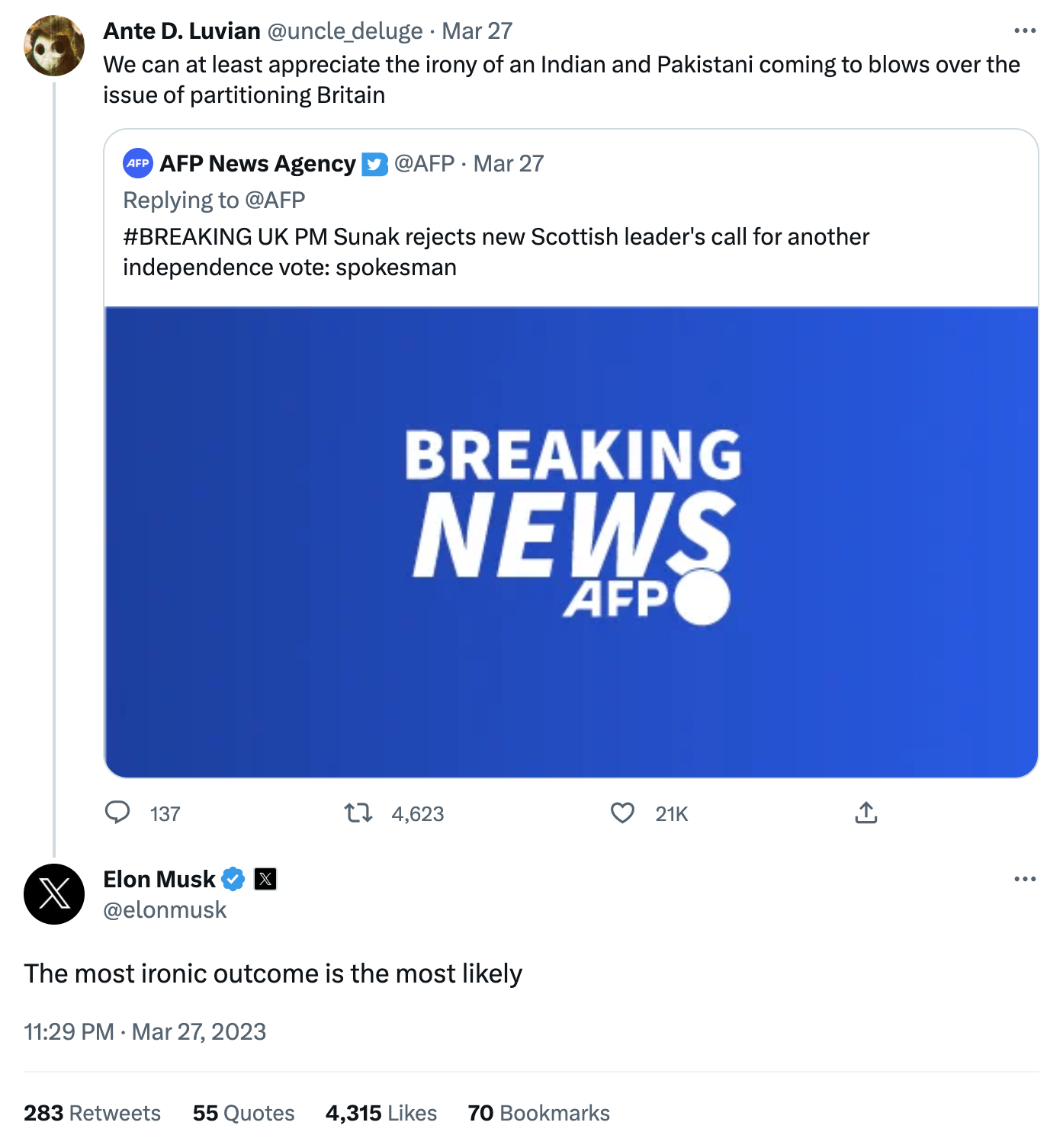Click the X affiliation badge next to Elon Musk
This screenshot has width=1063, height=1148.
click(x=265, y=879)
